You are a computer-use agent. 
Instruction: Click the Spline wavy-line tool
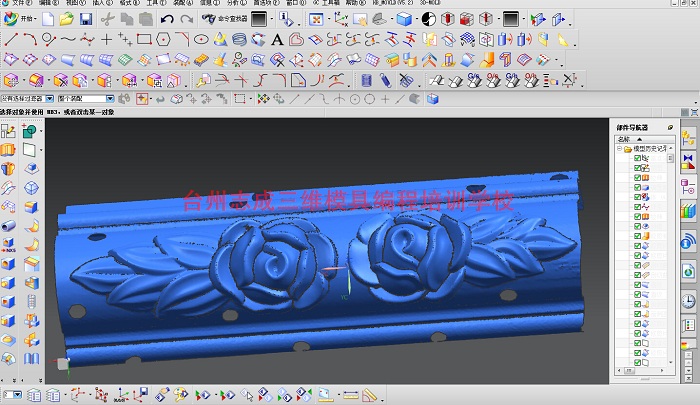click(68, 40)
